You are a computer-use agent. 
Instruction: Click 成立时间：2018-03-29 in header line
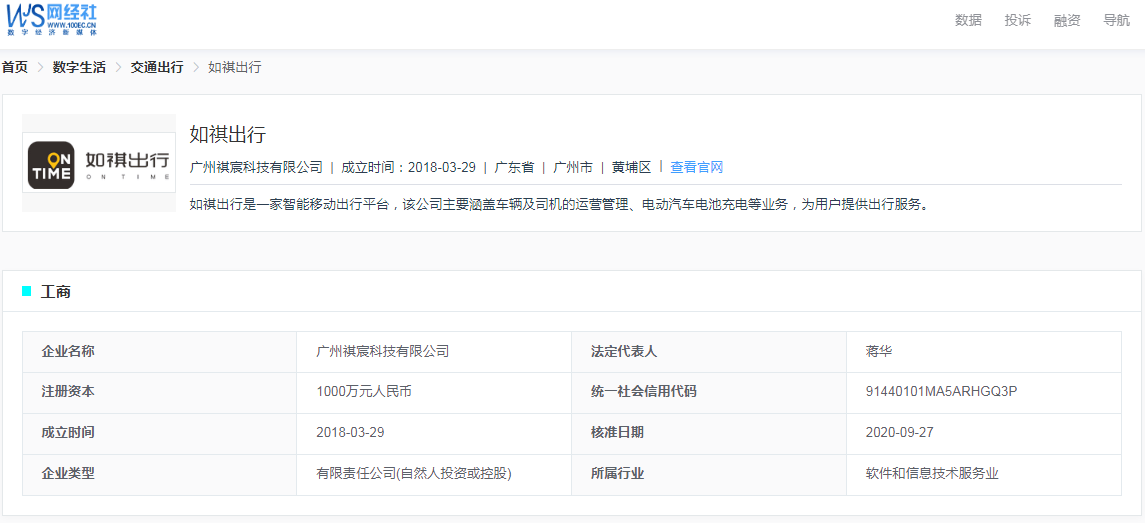coord(408,167)
